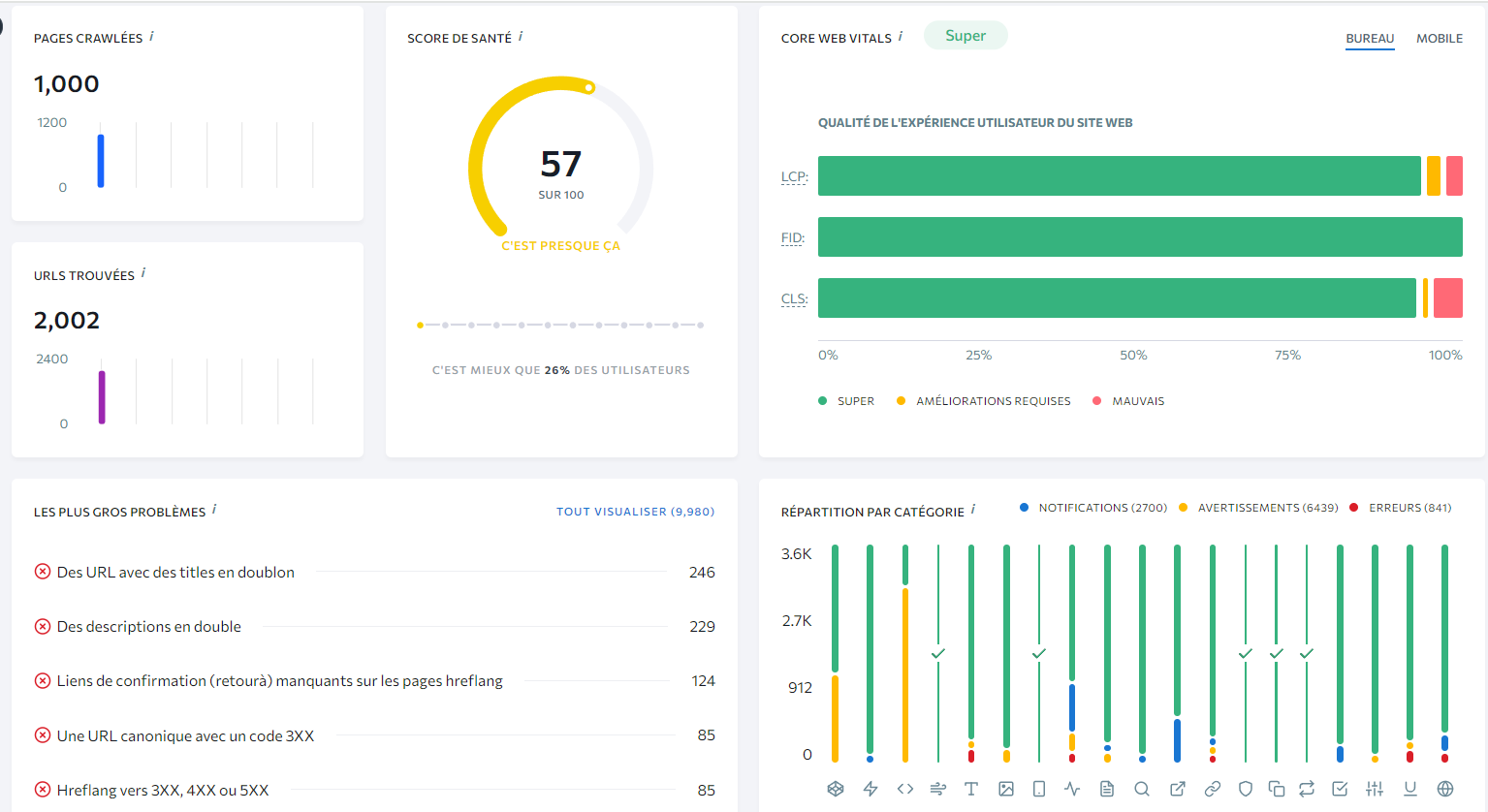The width and height of the screenshot is (1488, 812).
Task: Click the purple URLs found bar
Action: point(102,397)
